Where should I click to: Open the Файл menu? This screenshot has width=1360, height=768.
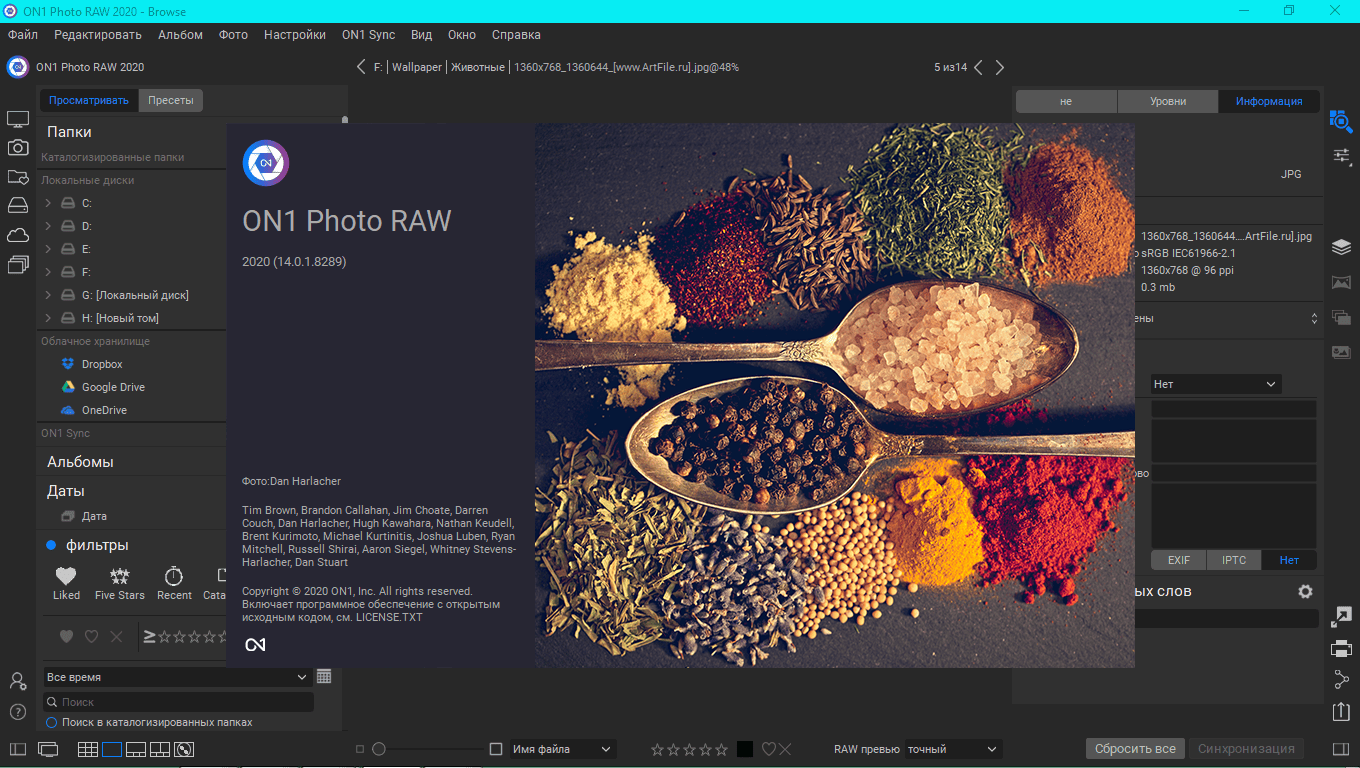tap(22, 34)
